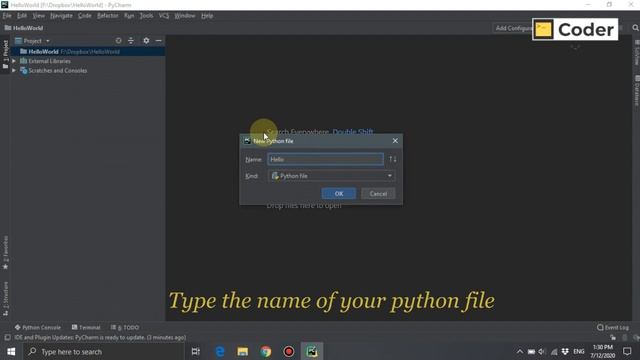The height and width of the screenshot is (360, 640).
Task: Open the Help menu
Action: 207,16
